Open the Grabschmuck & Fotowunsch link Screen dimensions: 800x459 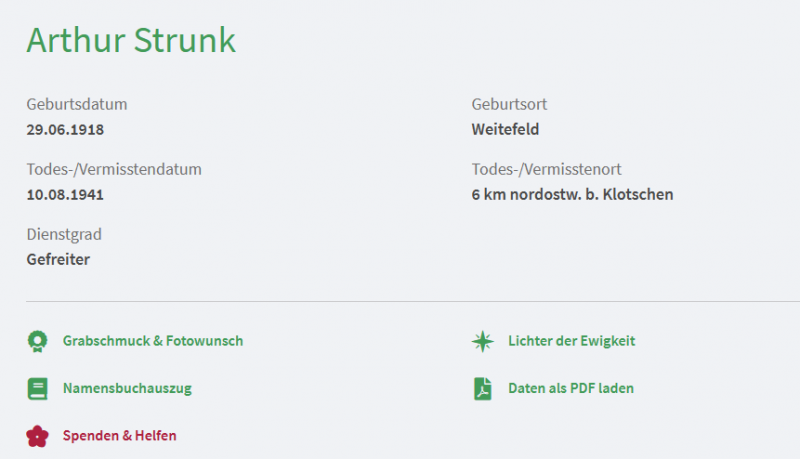point(152,341)
